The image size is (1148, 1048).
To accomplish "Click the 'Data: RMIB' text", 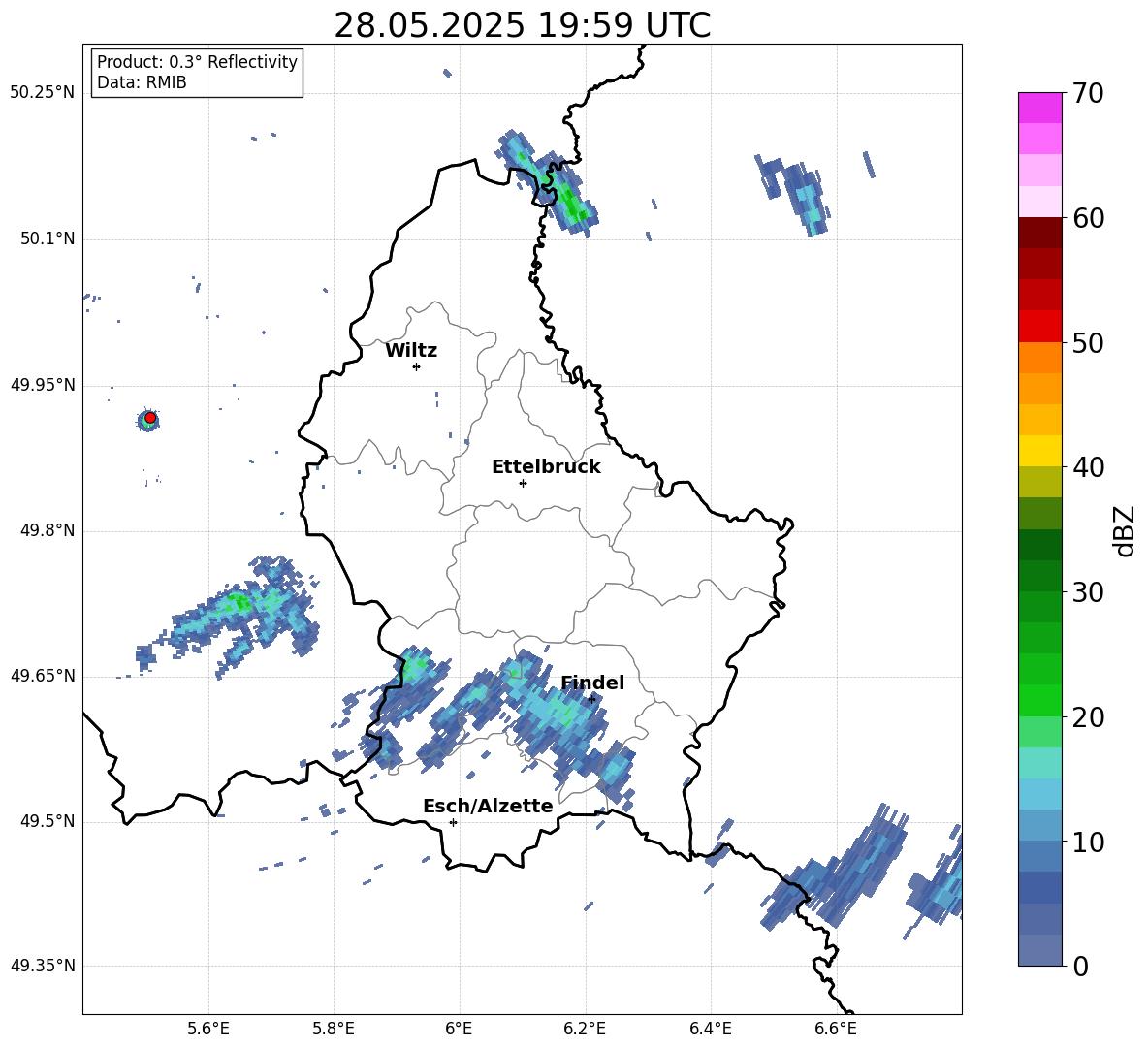I will 142,82.
